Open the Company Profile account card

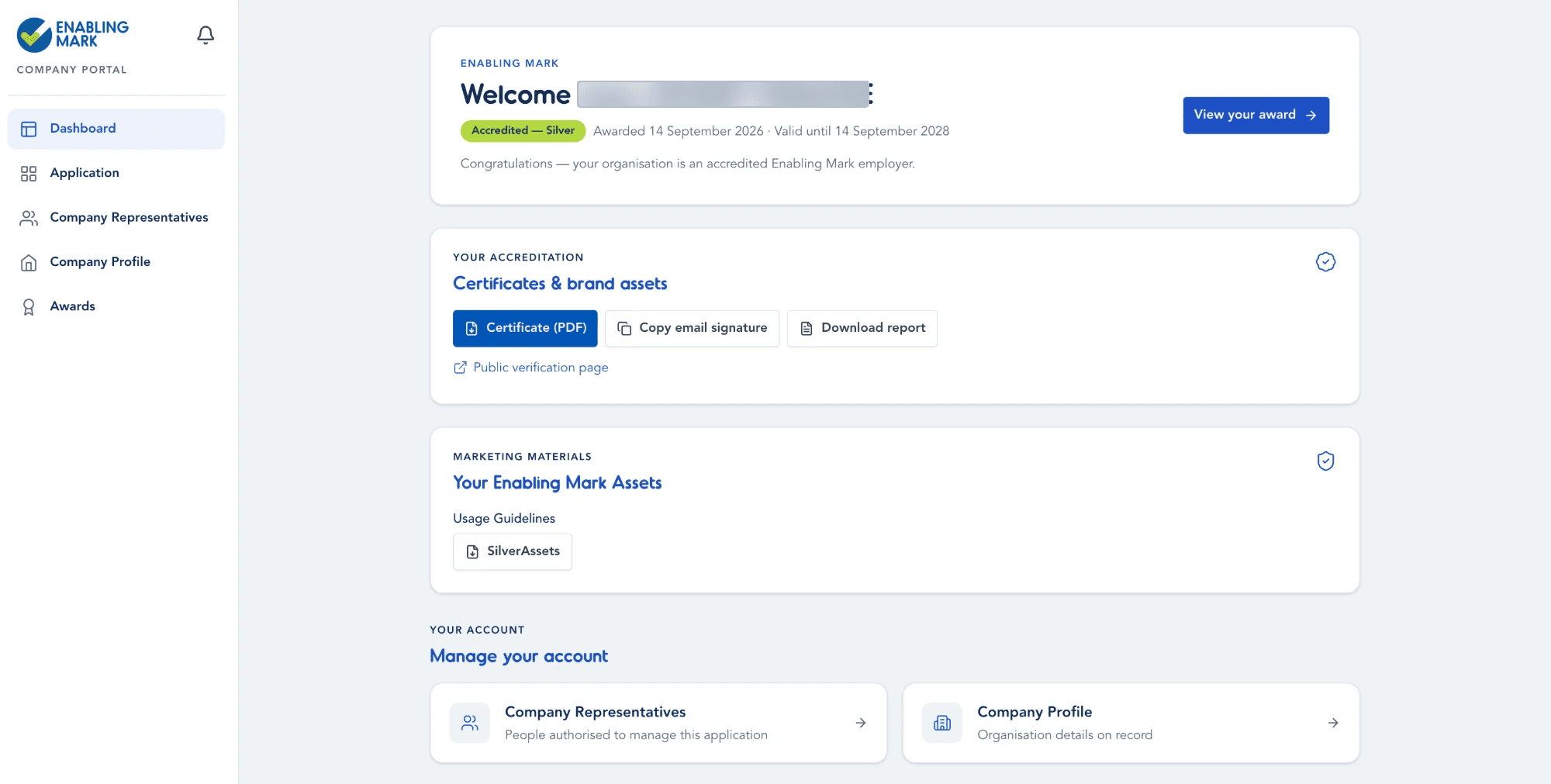pos(1131,723)
